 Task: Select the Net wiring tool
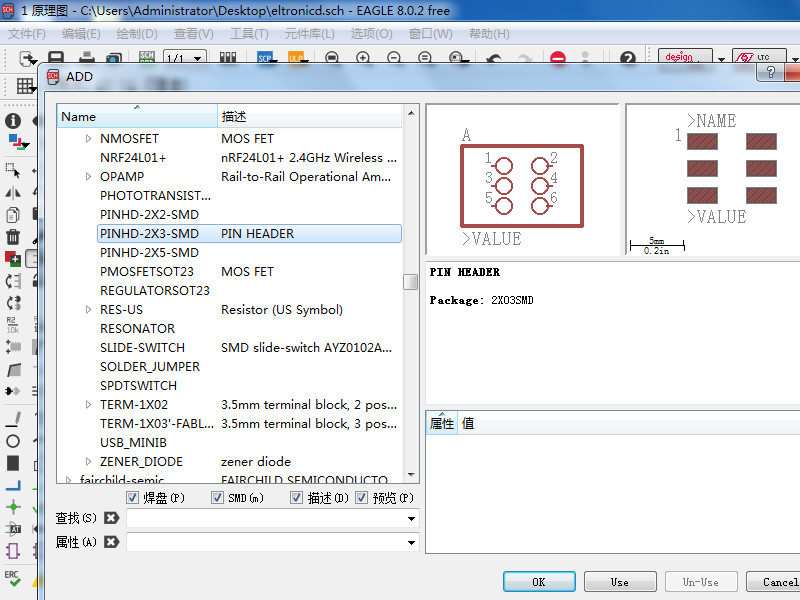point(13,485)
